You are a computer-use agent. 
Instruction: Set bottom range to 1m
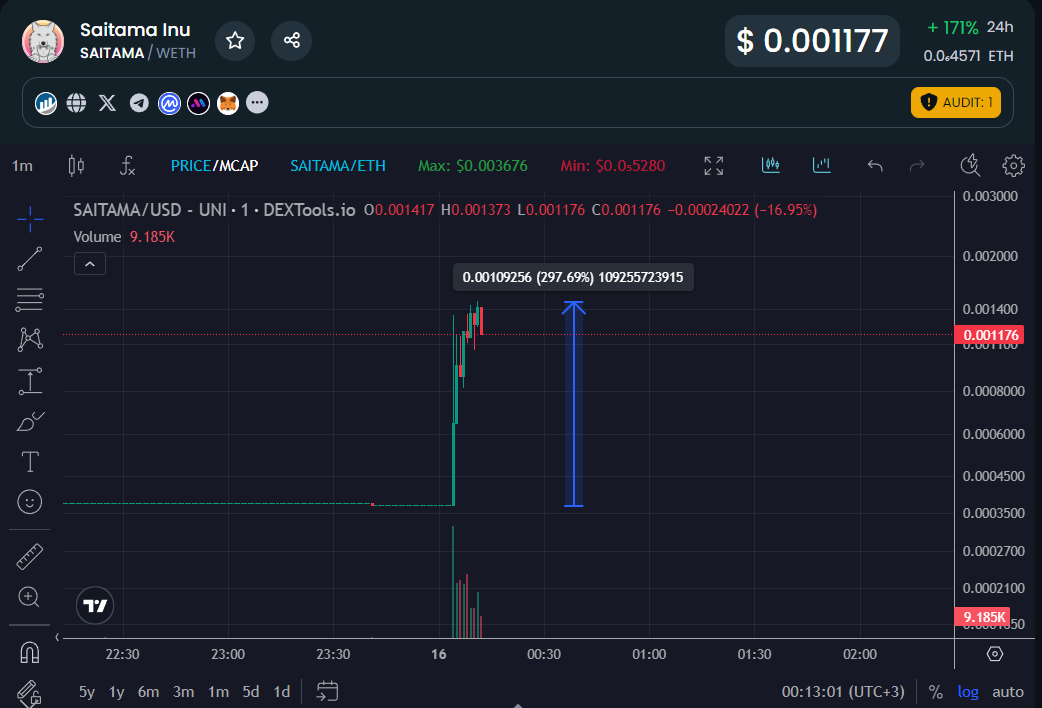pos(218,692)
